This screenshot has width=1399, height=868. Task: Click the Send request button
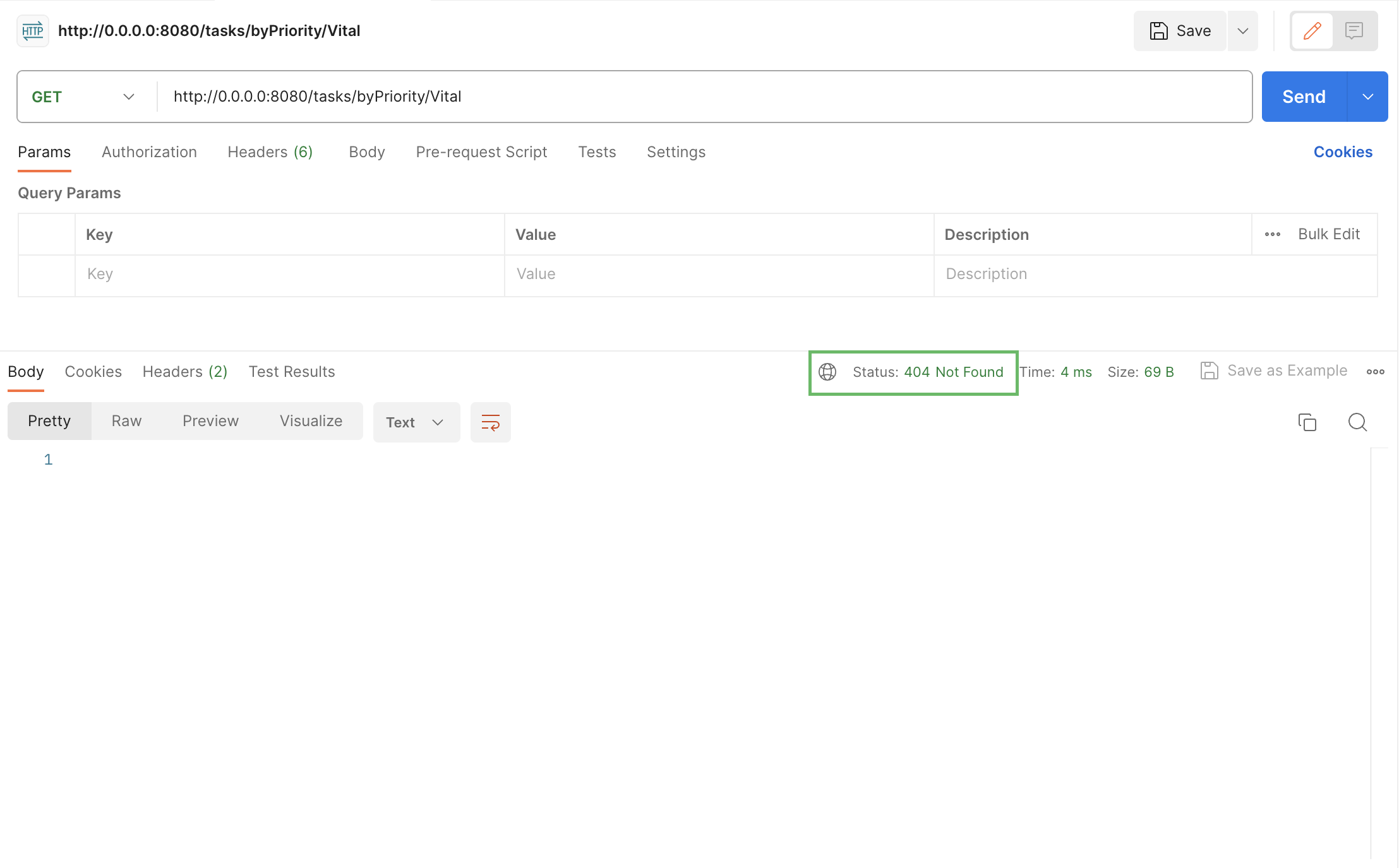coord(1304,96)
